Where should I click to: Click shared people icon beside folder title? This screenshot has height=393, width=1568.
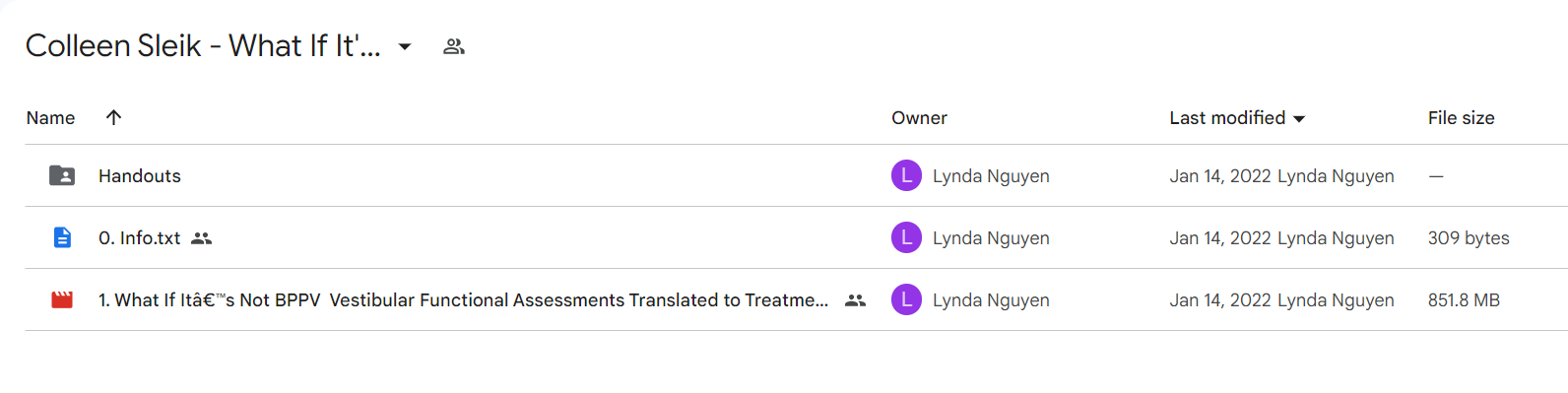pyautogui.click(x=453, y=46)
